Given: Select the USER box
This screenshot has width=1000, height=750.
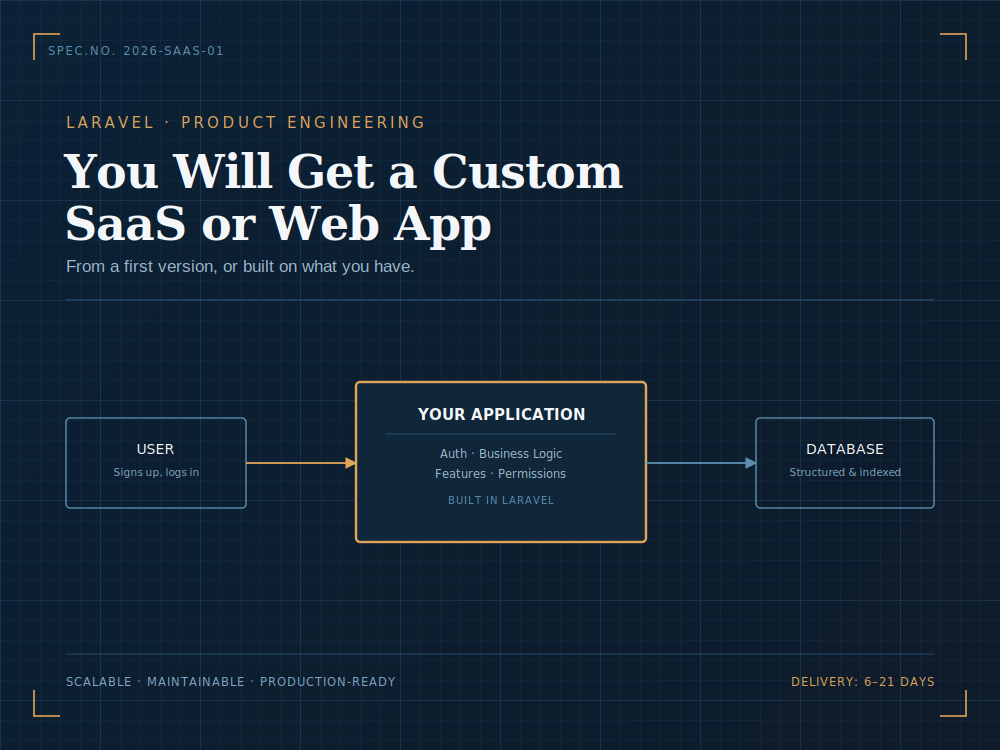Looking at the screenshot, I should point(156,463).
